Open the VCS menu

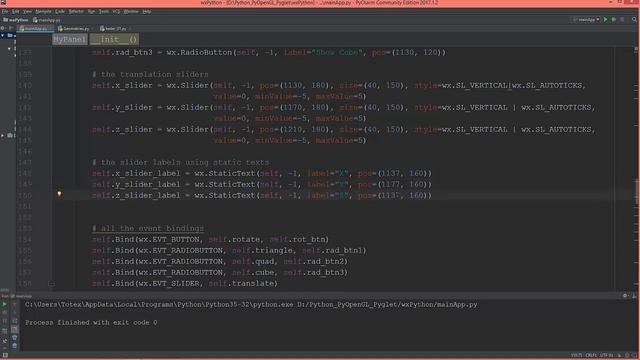pos(116,11)
